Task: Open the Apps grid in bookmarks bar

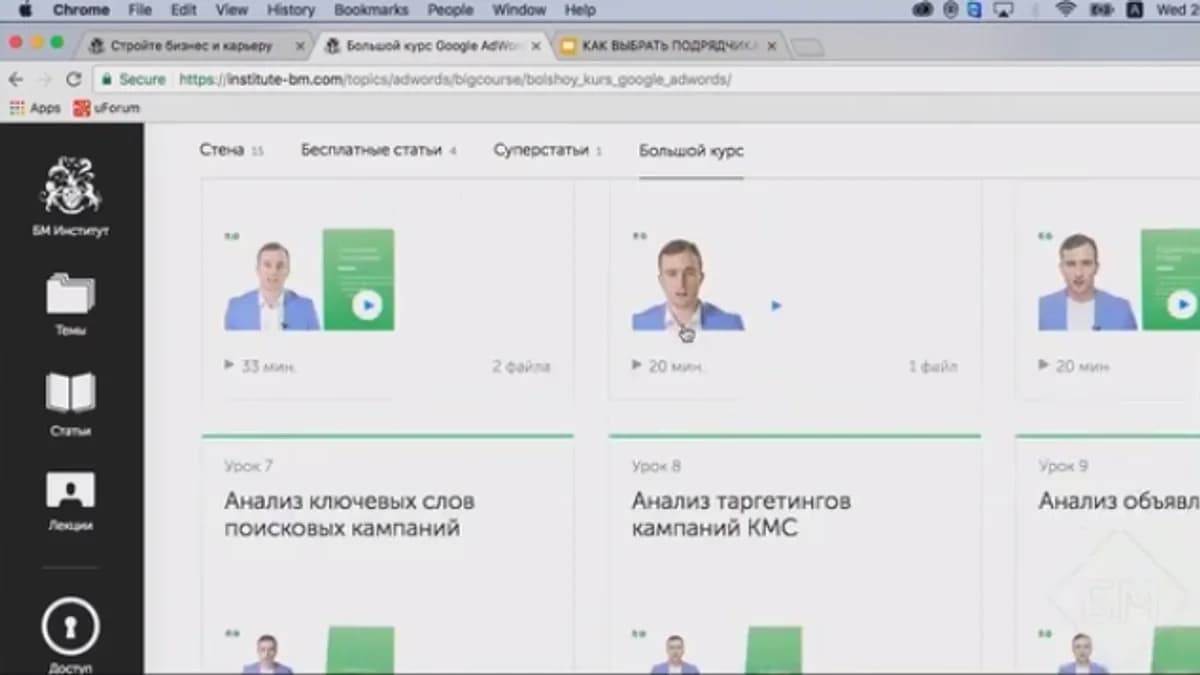Action: point(35,108)
